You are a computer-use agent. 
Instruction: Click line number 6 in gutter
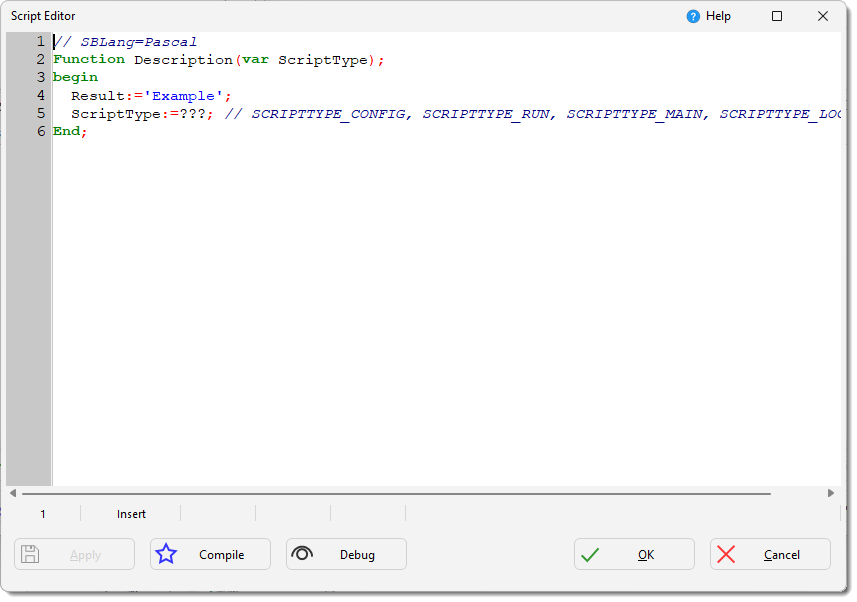coord(40,131)
